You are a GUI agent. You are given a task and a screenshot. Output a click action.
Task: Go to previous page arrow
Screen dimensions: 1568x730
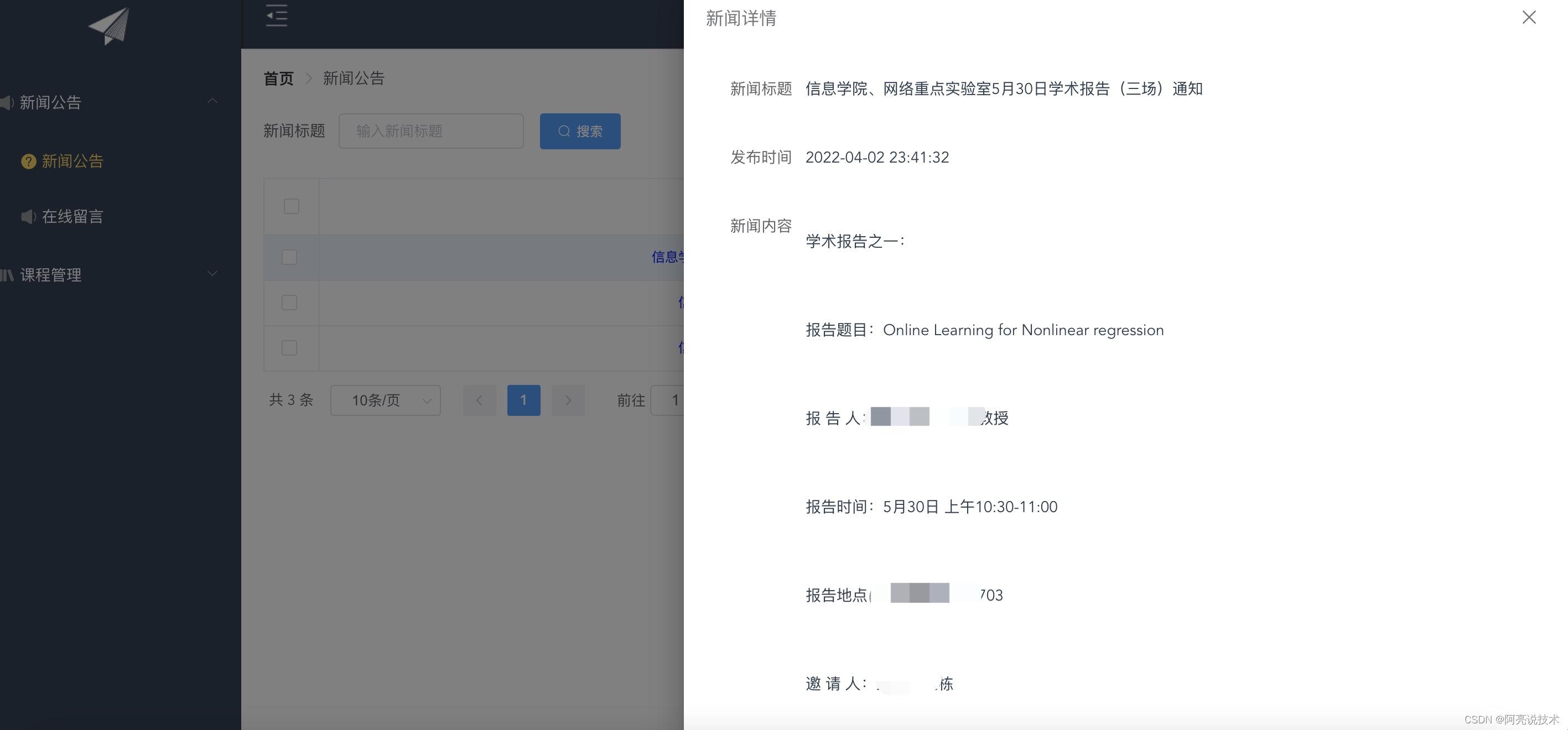479,400
